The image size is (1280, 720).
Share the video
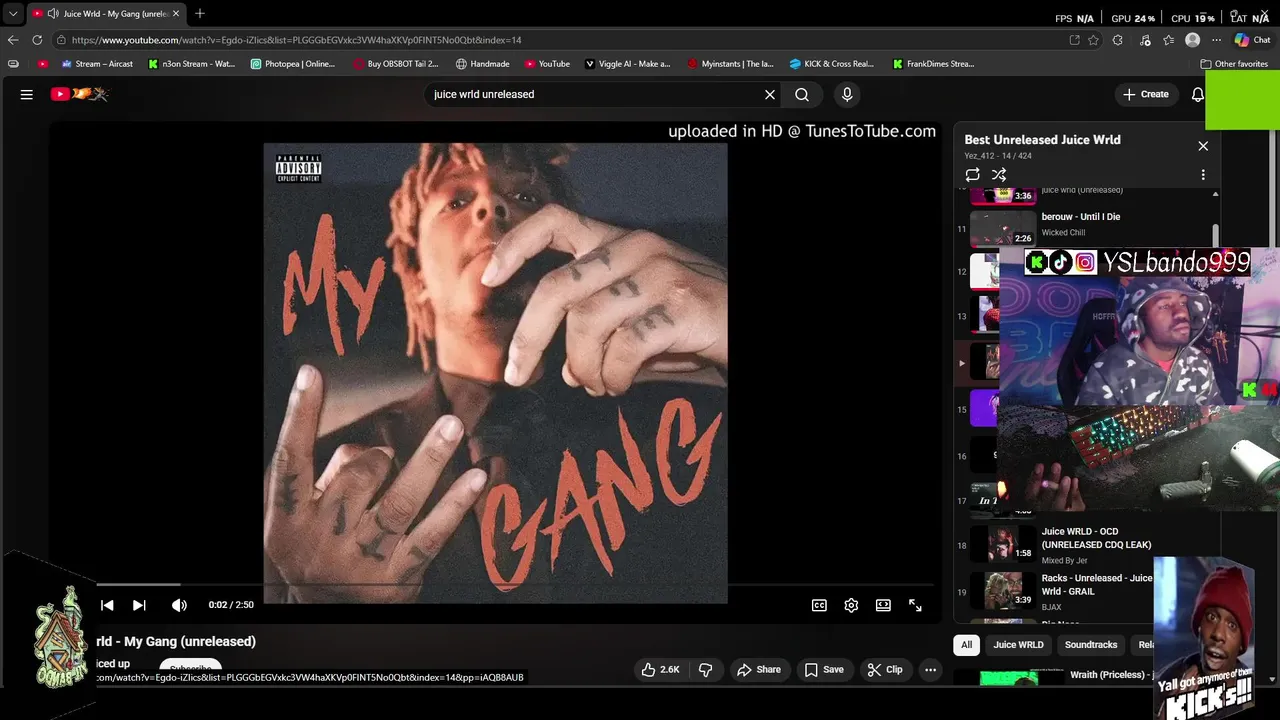(x=759, y=670)
